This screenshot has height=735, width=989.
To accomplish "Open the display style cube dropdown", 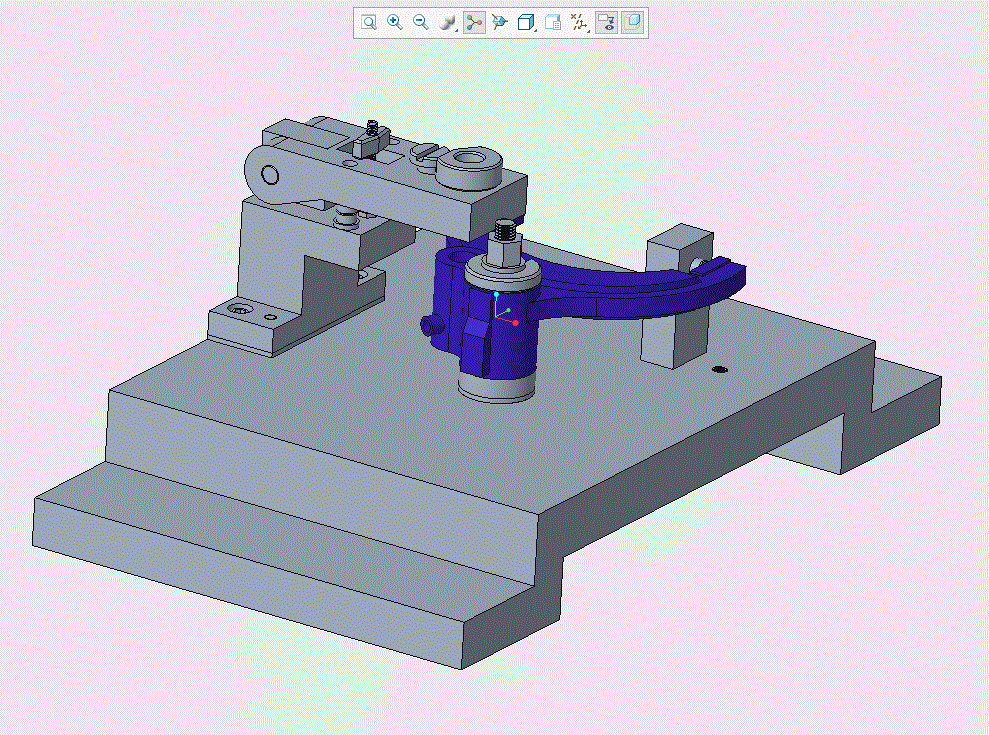I will (526, 23).
